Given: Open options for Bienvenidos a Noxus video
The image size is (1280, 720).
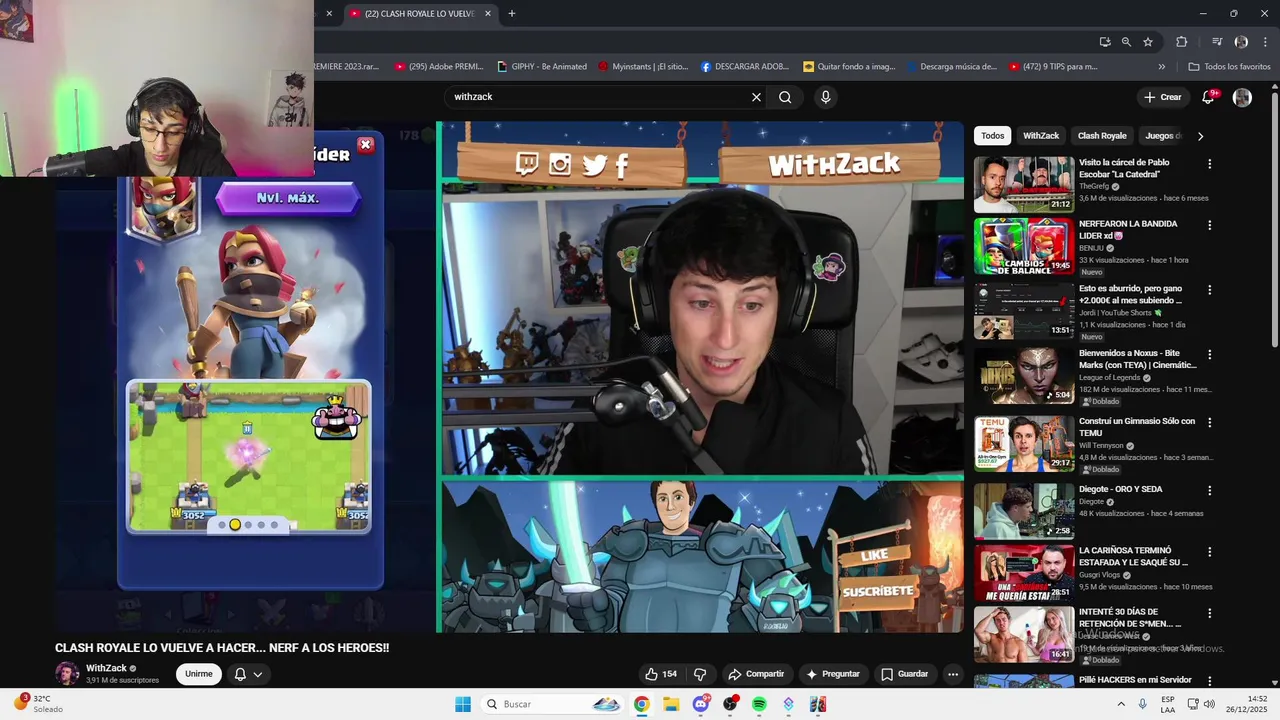Looking at the screenshot, I should pos(1209,355).
